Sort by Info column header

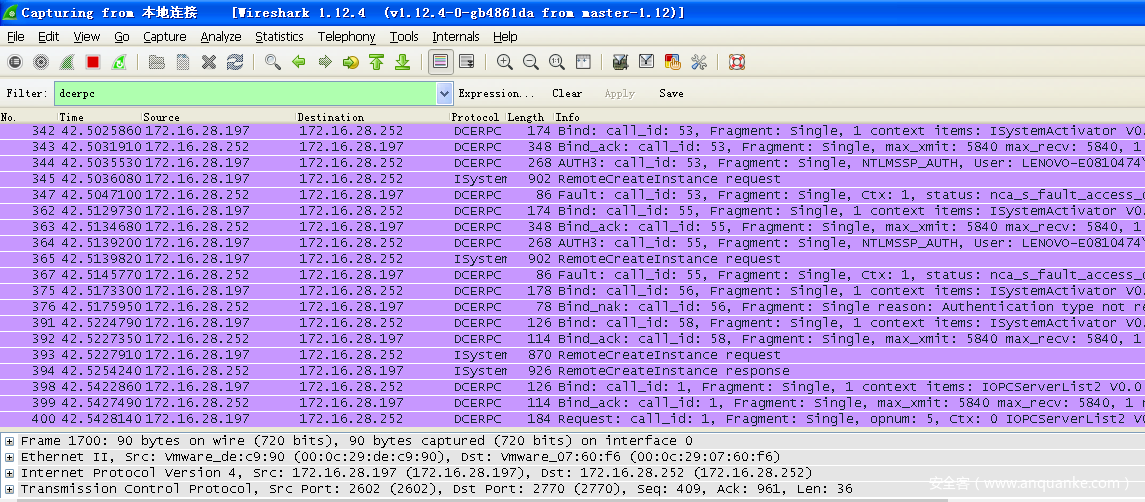point(849,117)
